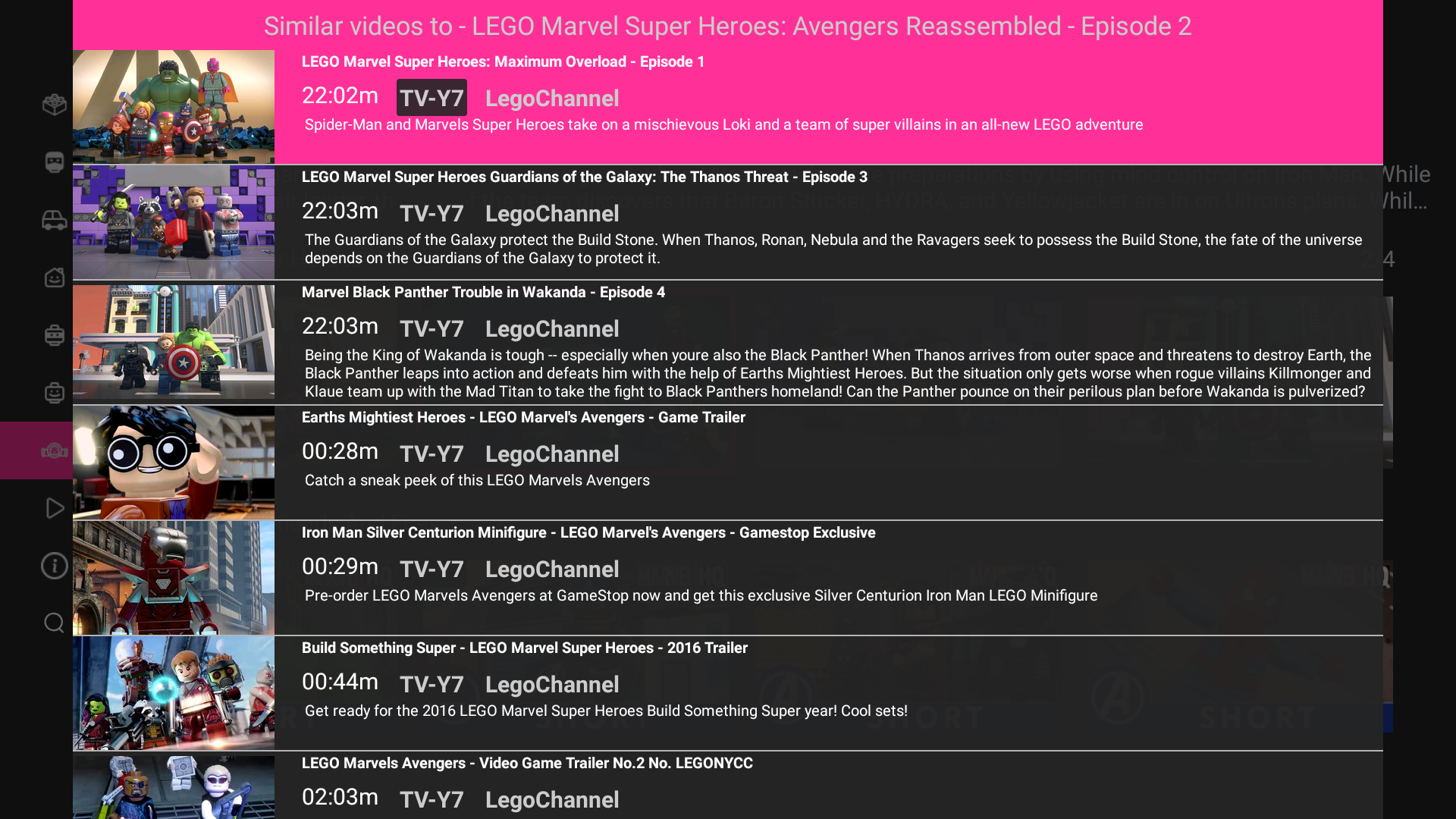Open search via magnifier icon
Screen dimensions: 1456x819
(x=54, y=623)
